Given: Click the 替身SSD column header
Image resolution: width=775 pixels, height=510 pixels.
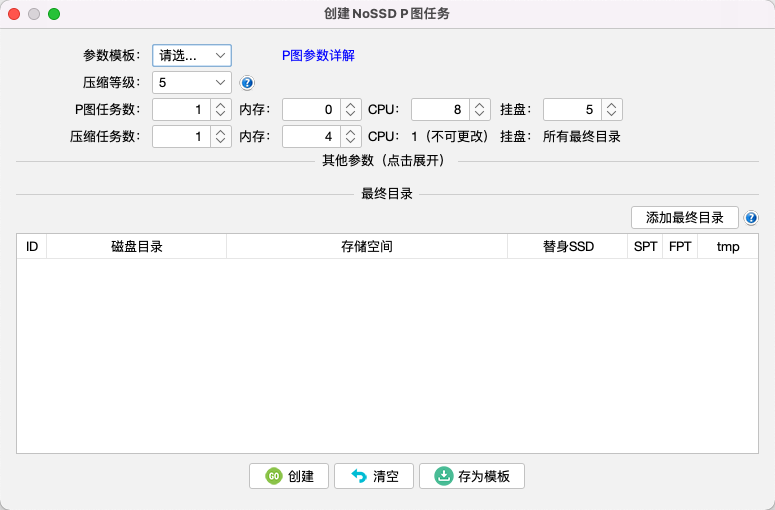Looking at the screenshot, I should pyautogui.click(x=567, y=246).
